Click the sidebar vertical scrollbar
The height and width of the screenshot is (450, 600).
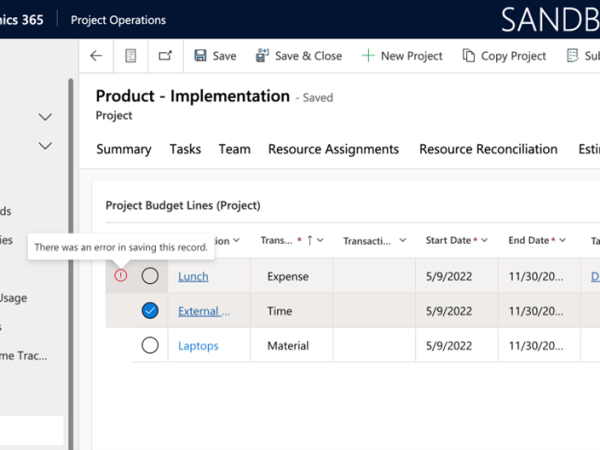pyautogui.click(x=71, y=264)
